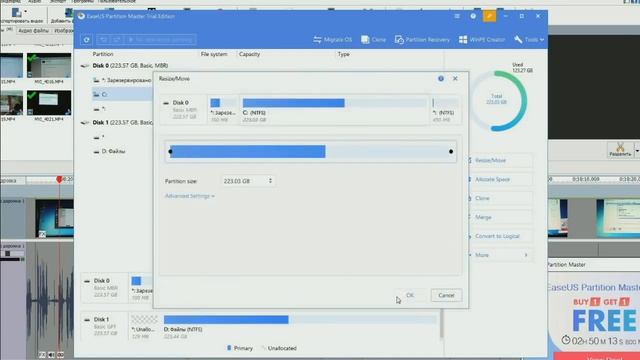Click the disk icon beside the Disk 0 list row
640x360 pixels.
84,66
